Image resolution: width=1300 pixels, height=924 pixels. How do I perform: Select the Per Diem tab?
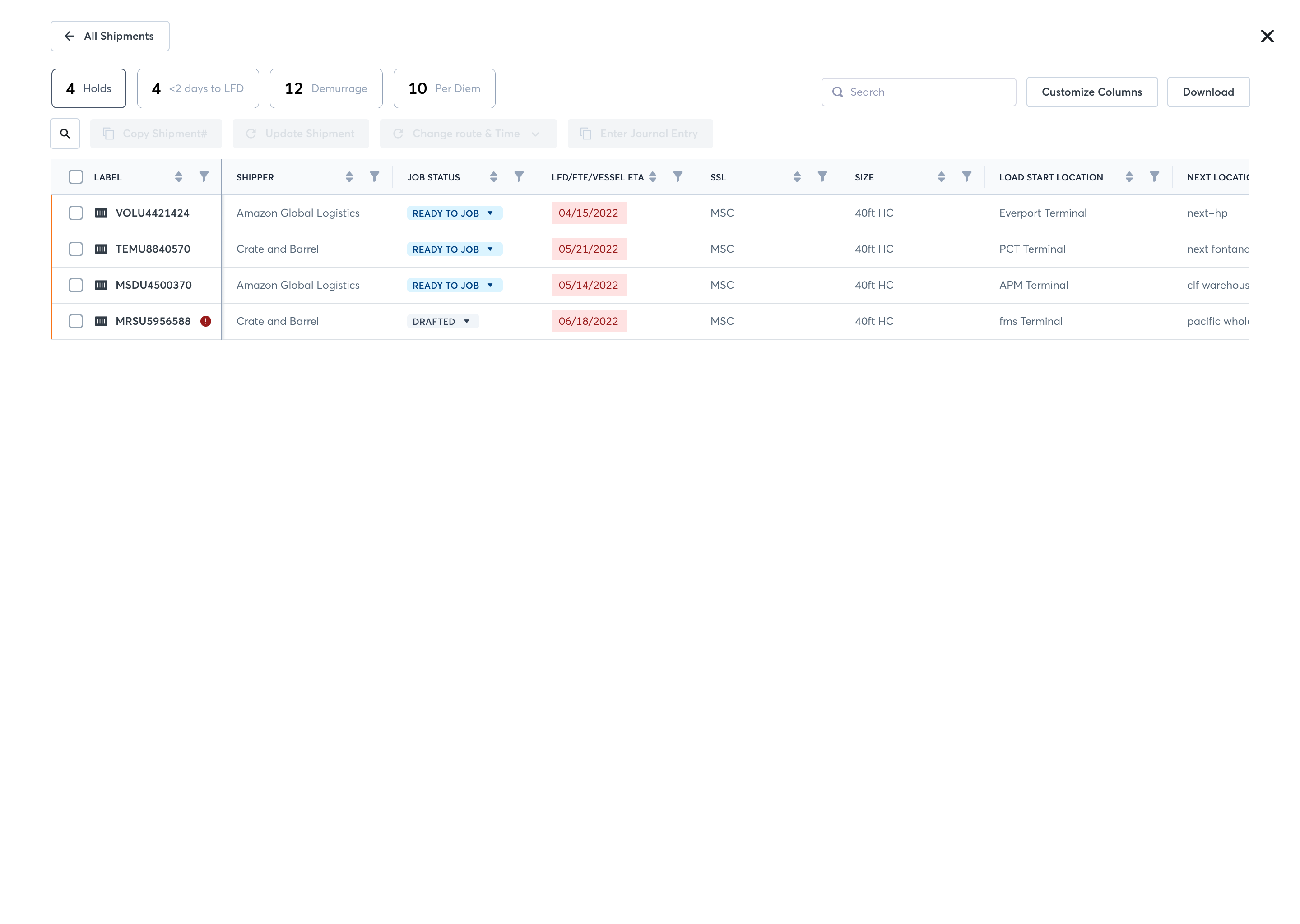click(444, 88)
